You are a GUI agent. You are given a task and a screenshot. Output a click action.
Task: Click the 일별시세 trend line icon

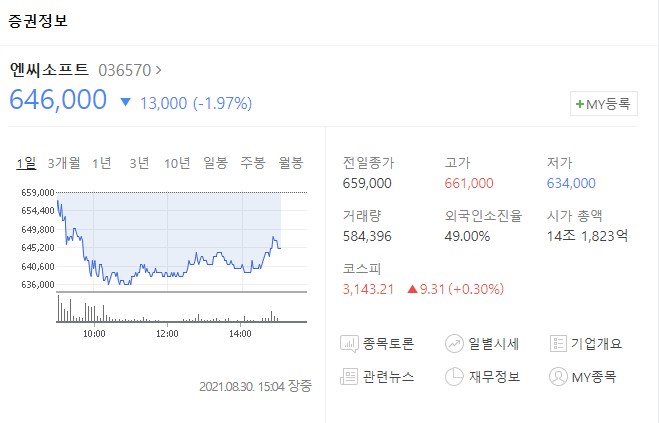point(454,344)
